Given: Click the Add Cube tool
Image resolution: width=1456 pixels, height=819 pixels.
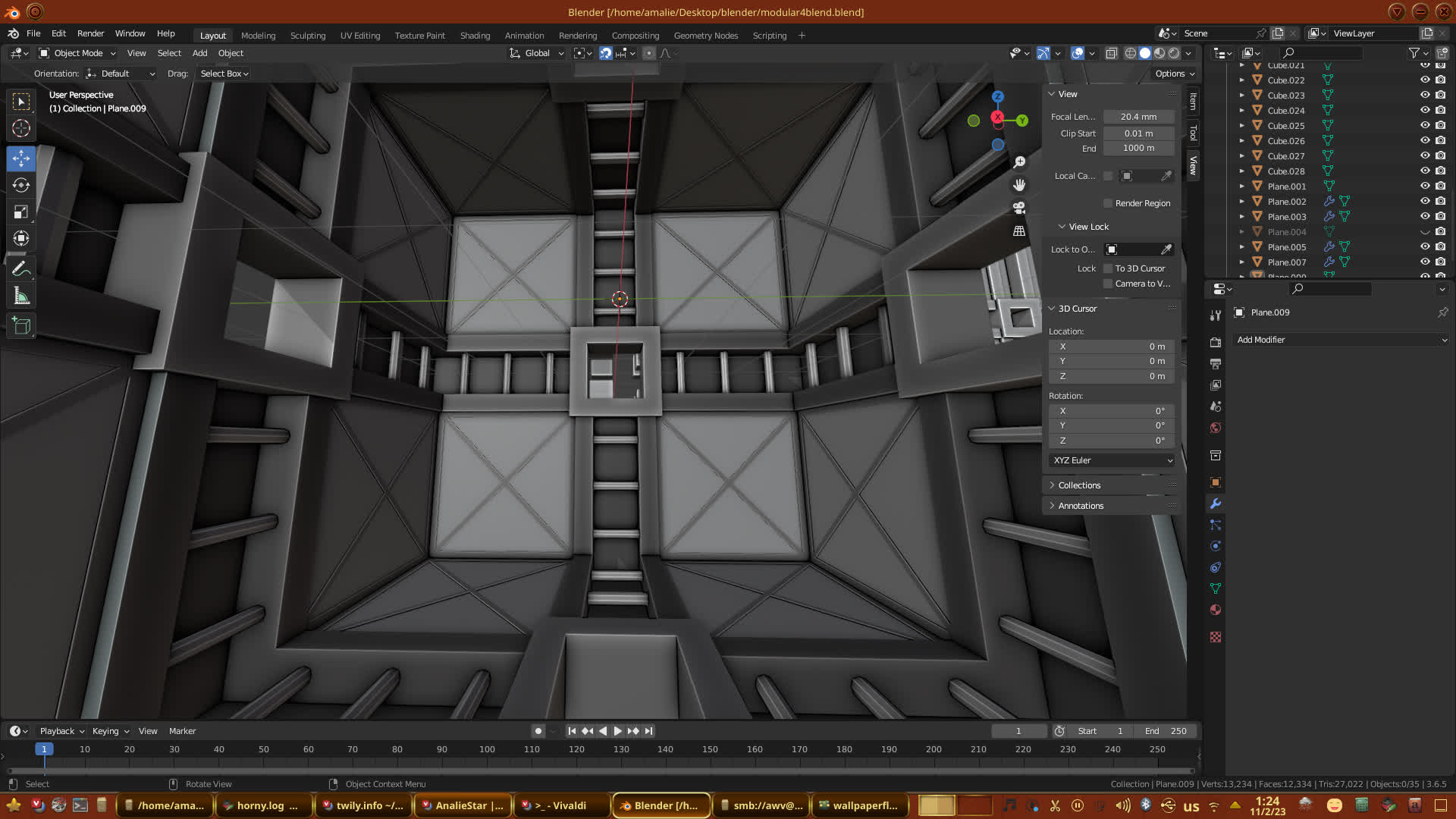Looking at the screenshot, I should click(21, 326).
